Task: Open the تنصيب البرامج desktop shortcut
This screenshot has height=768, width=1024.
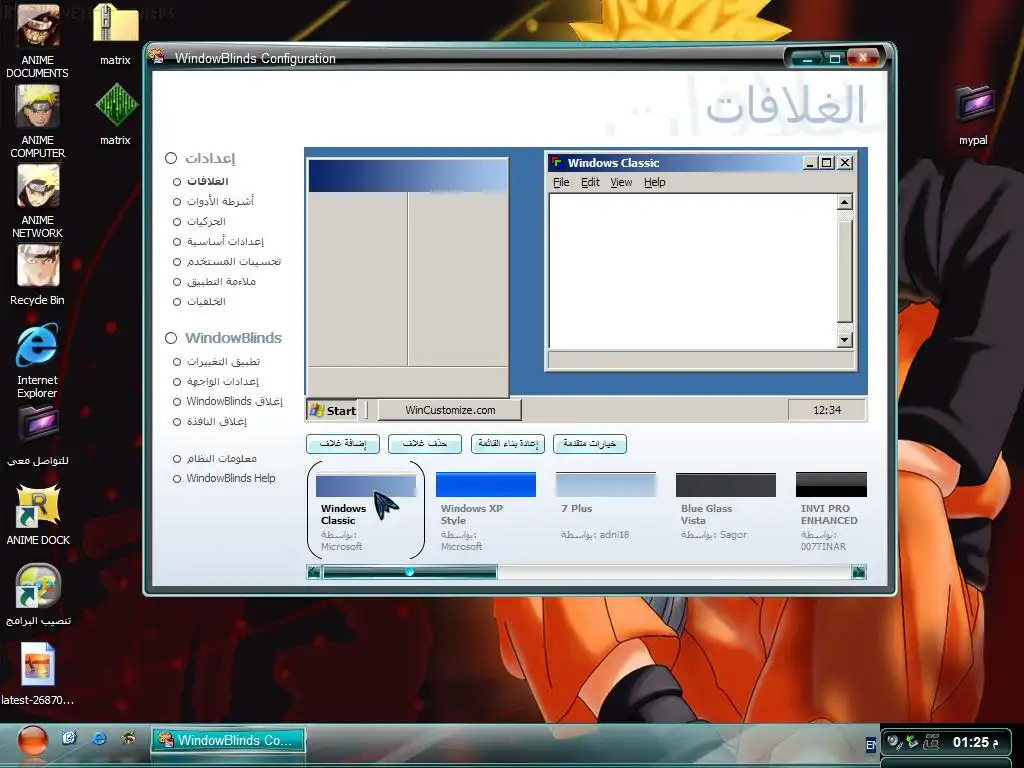Action: tap(38, 595)
